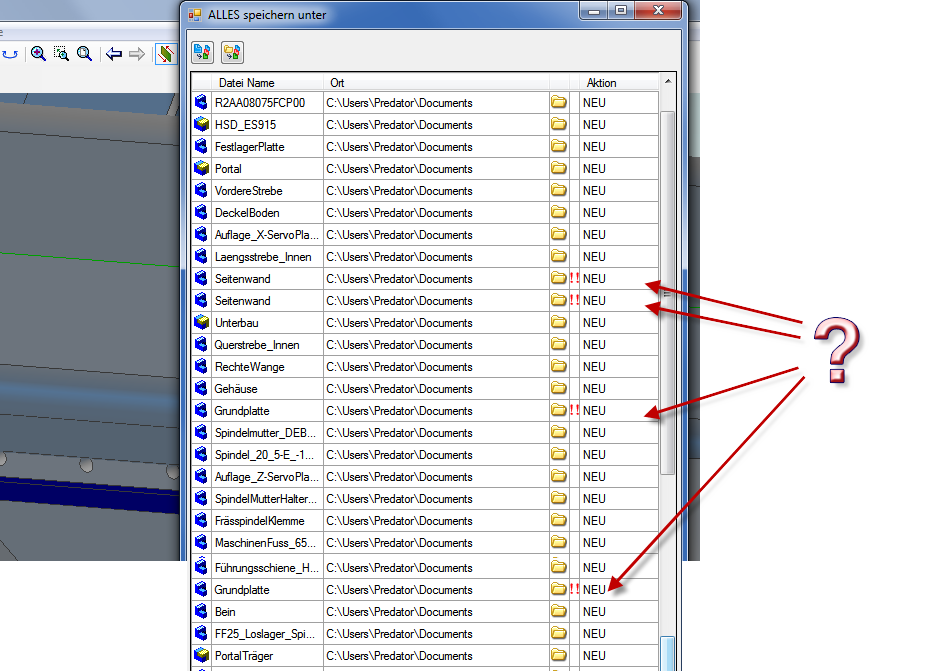The image size is (939, 671).
Task: Select file name Spindelmutter_DEB...
Action: coord(265,433)
